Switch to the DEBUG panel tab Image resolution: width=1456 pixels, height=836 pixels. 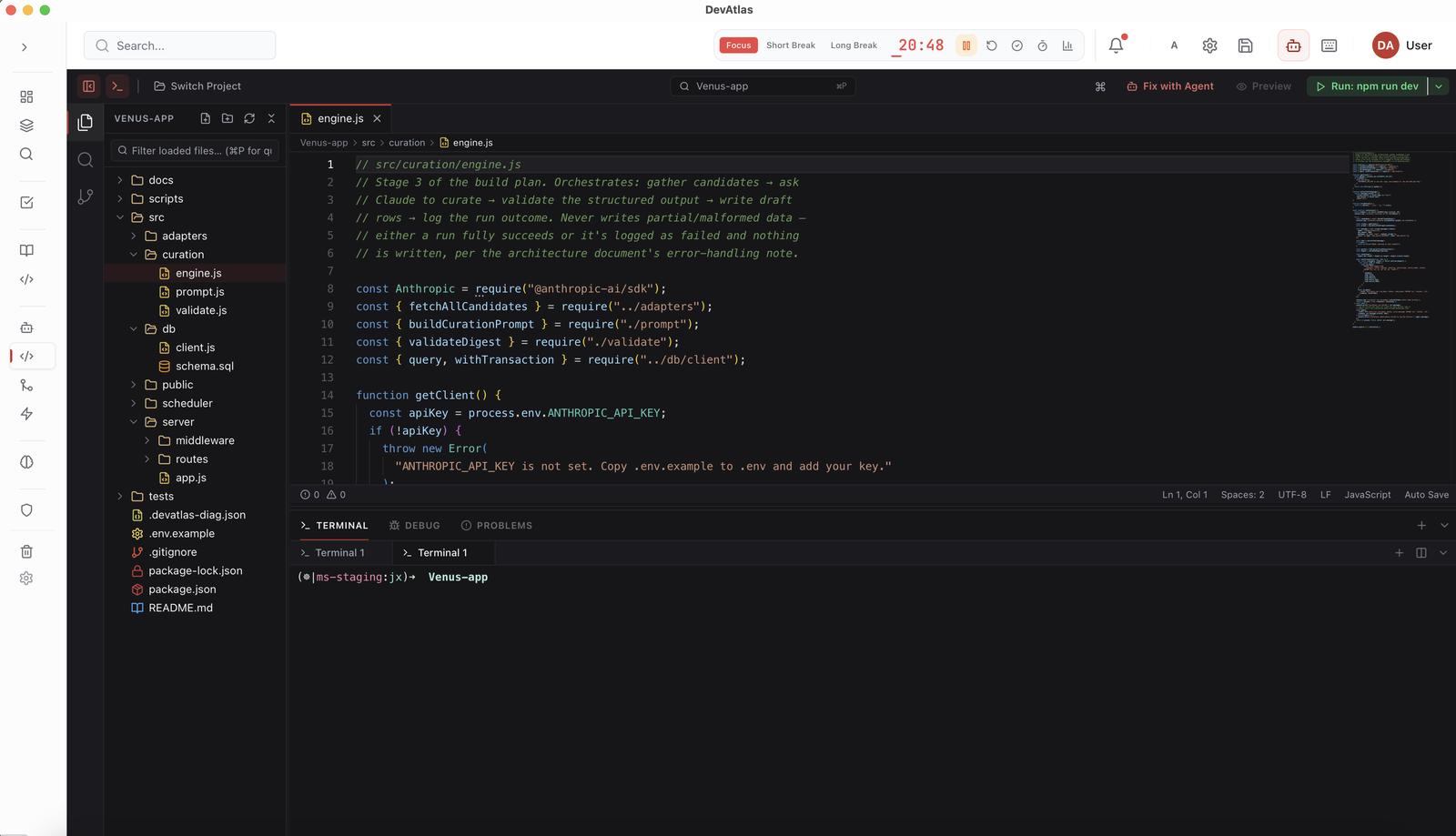(x=414, y=526)
